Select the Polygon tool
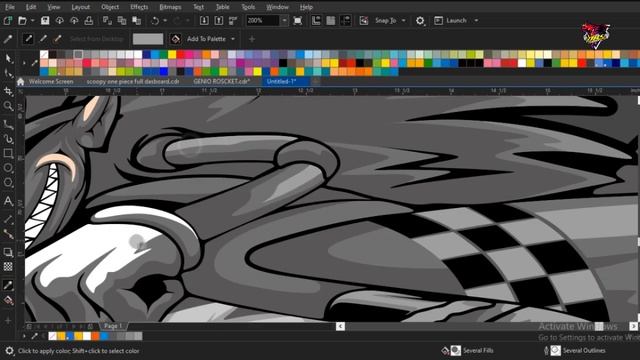 tap(8, 182)
